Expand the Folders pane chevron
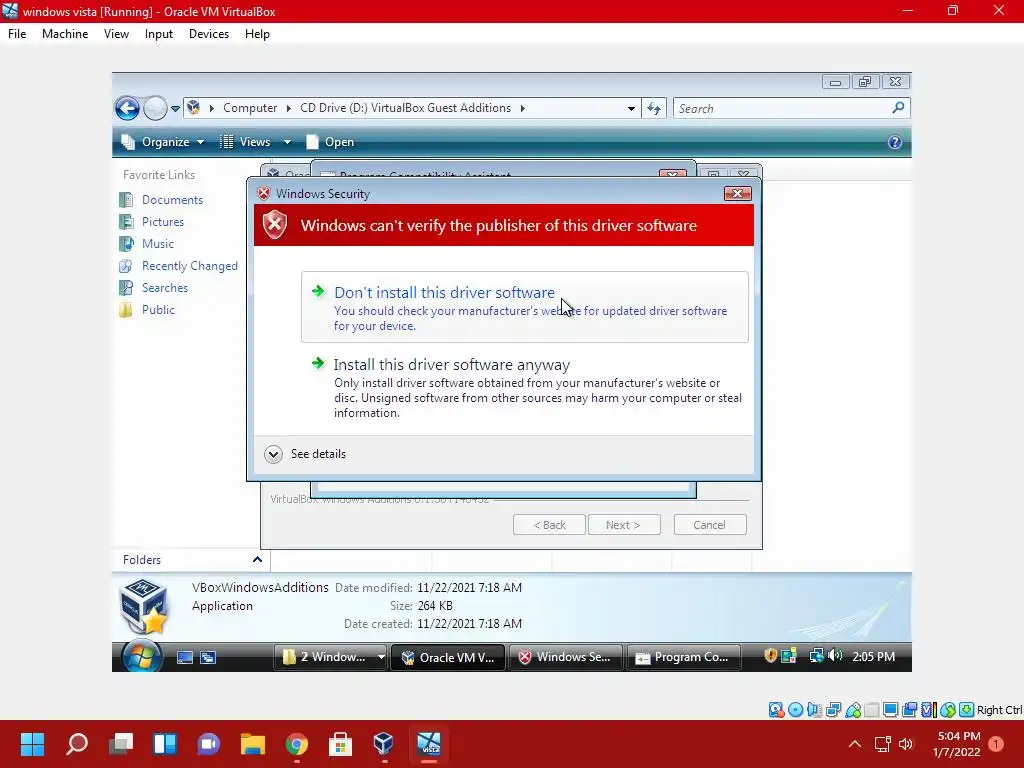 (x=257, y=560)
